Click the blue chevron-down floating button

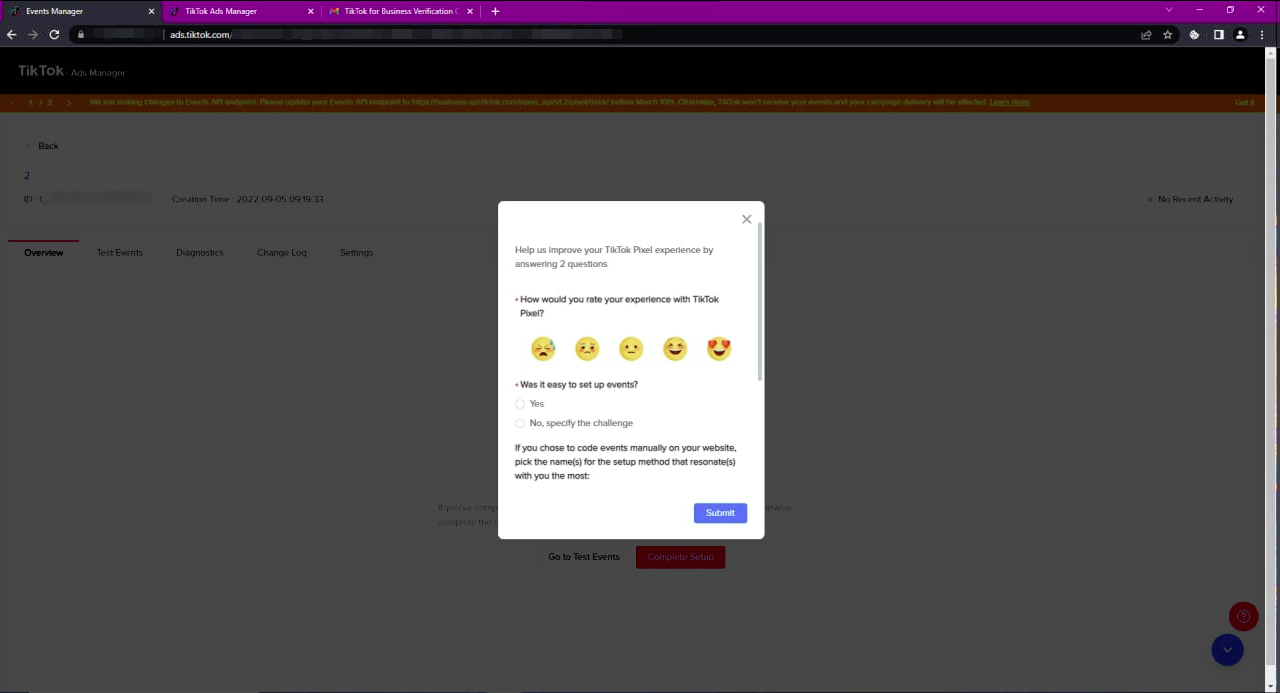[1227, 650]
